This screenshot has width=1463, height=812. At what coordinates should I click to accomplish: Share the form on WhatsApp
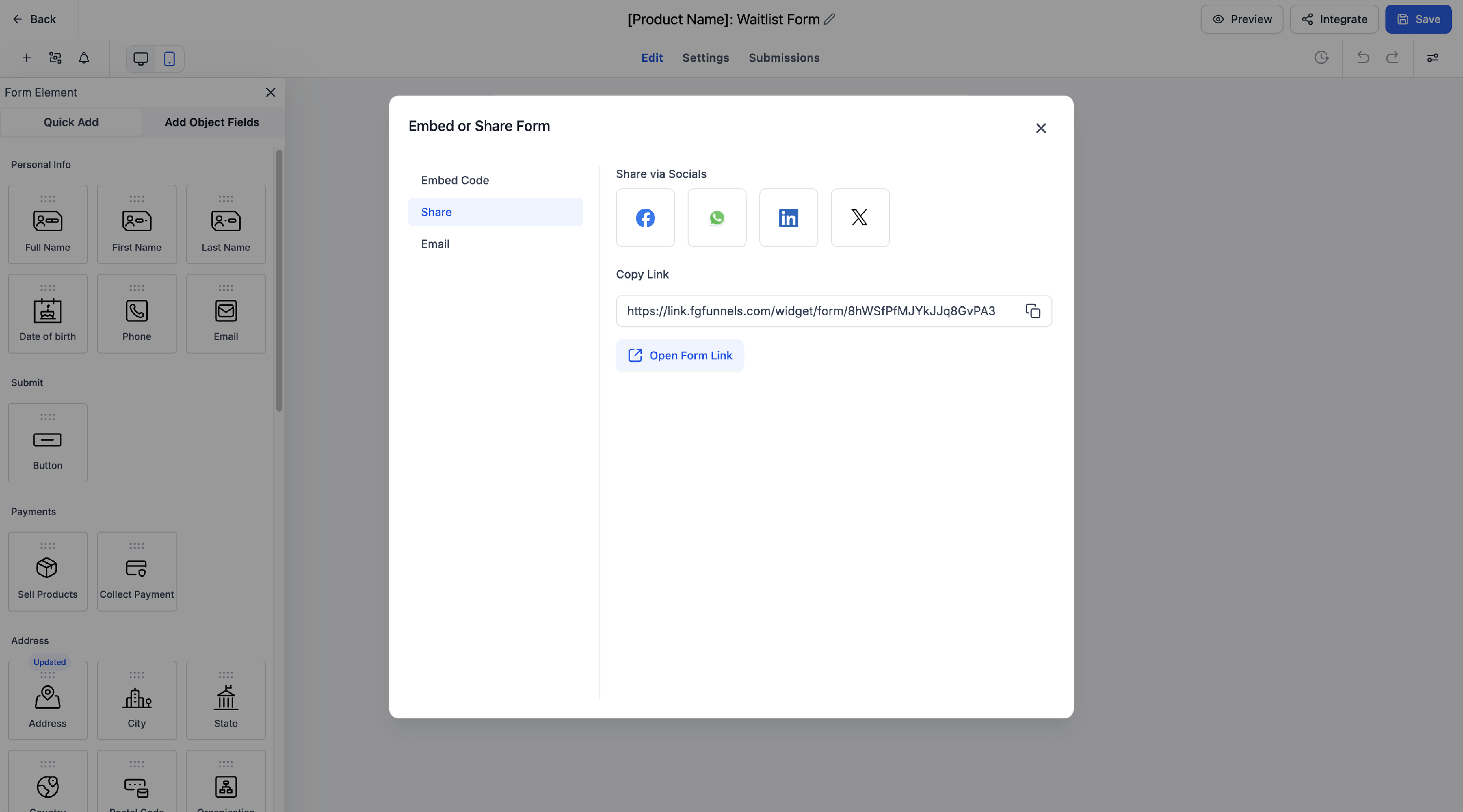pyautogui.click(x=716, y=218)
